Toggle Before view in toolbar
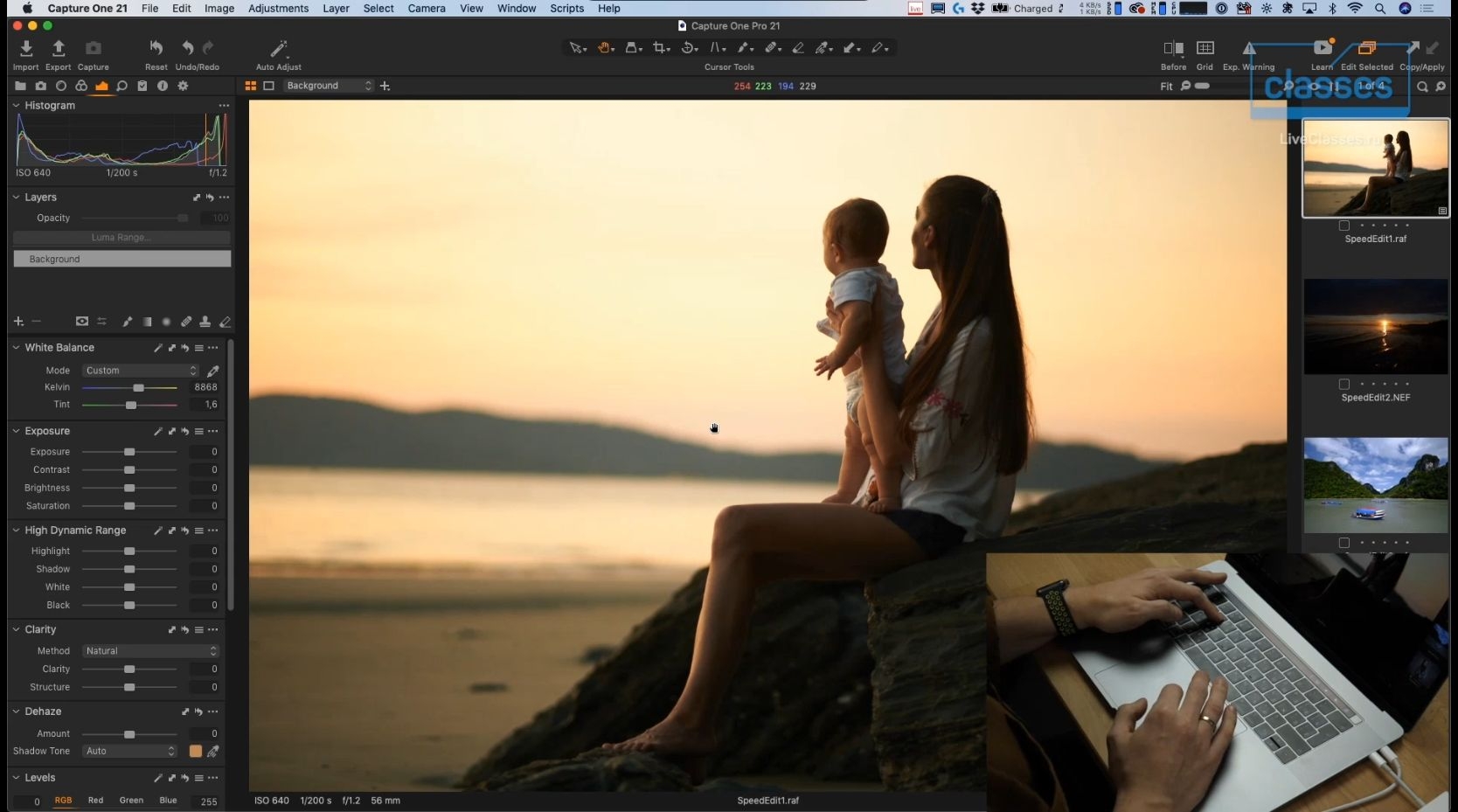 pos(1173,48)
